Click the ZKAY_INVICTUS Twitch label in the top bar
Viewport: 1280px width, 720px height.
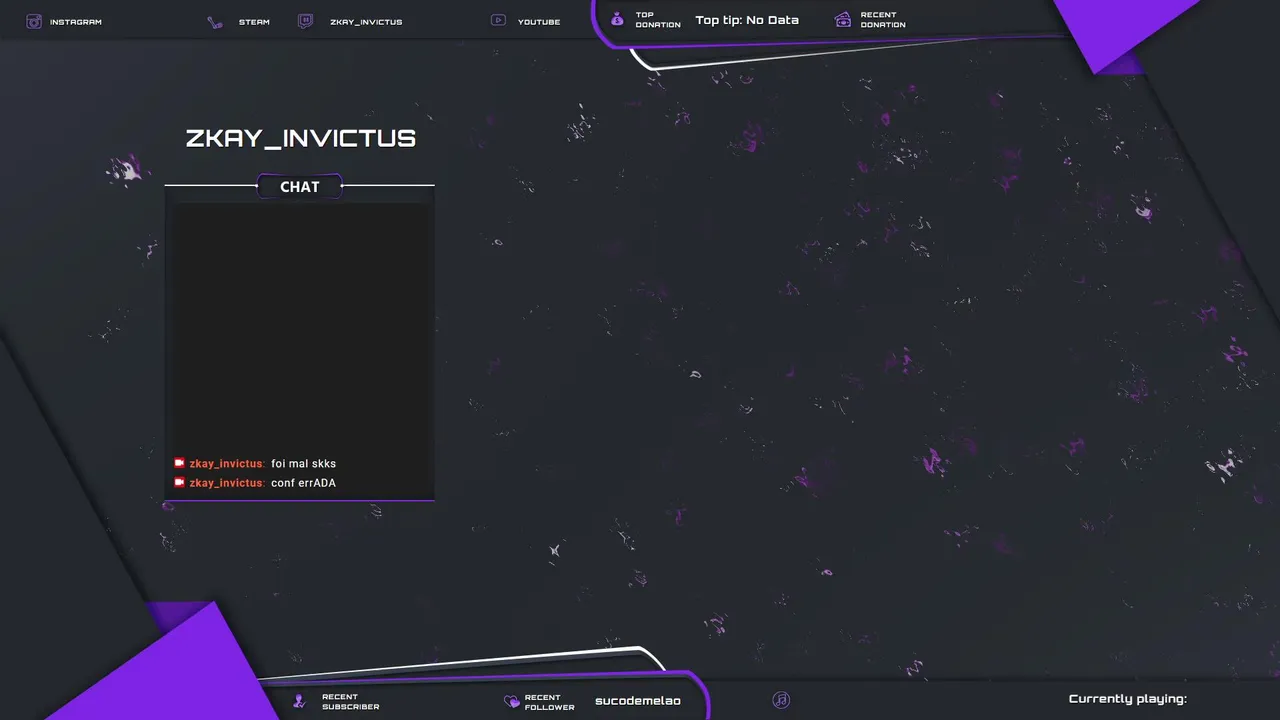pyautogui.click(x=366, y=22)
